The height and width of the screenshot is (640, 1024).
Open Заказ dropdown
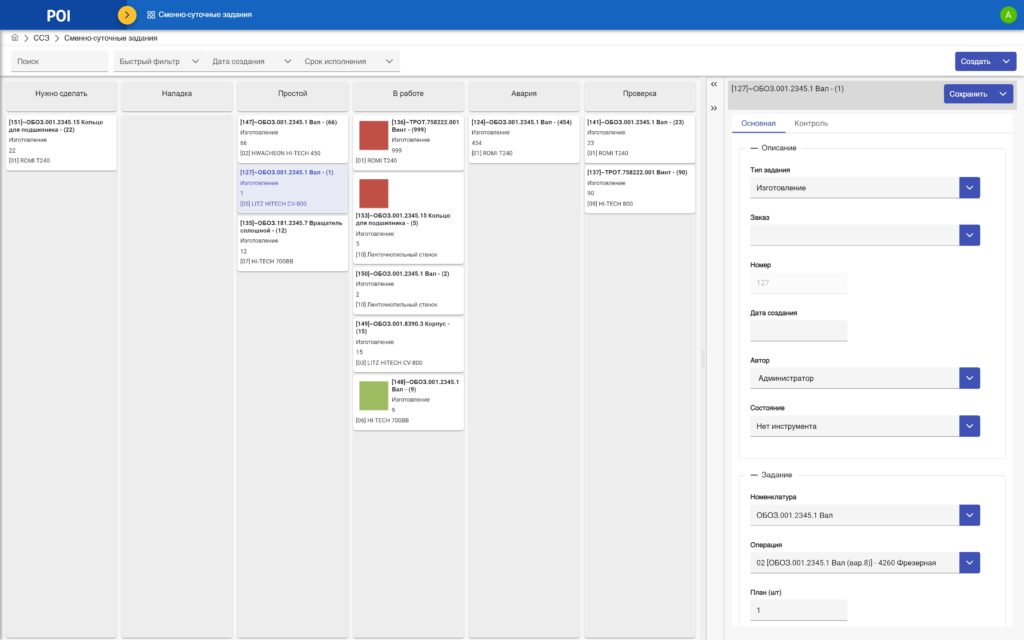pyautogui.click(x=969, y=235)
